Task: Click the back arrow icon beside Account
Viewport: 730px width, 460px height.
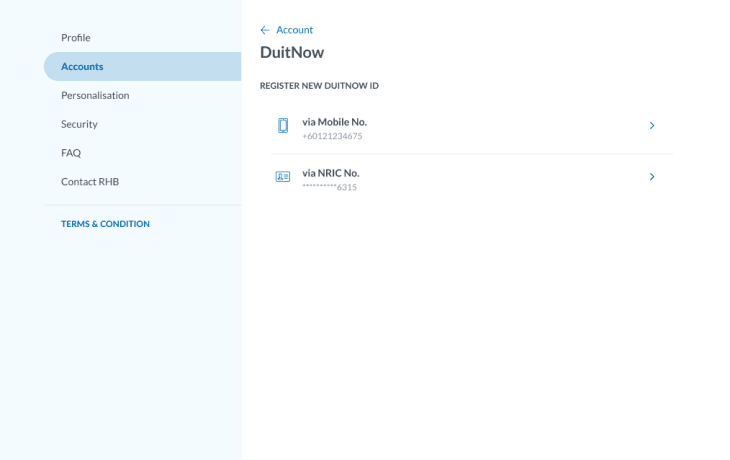Action: tap(265, 30)
